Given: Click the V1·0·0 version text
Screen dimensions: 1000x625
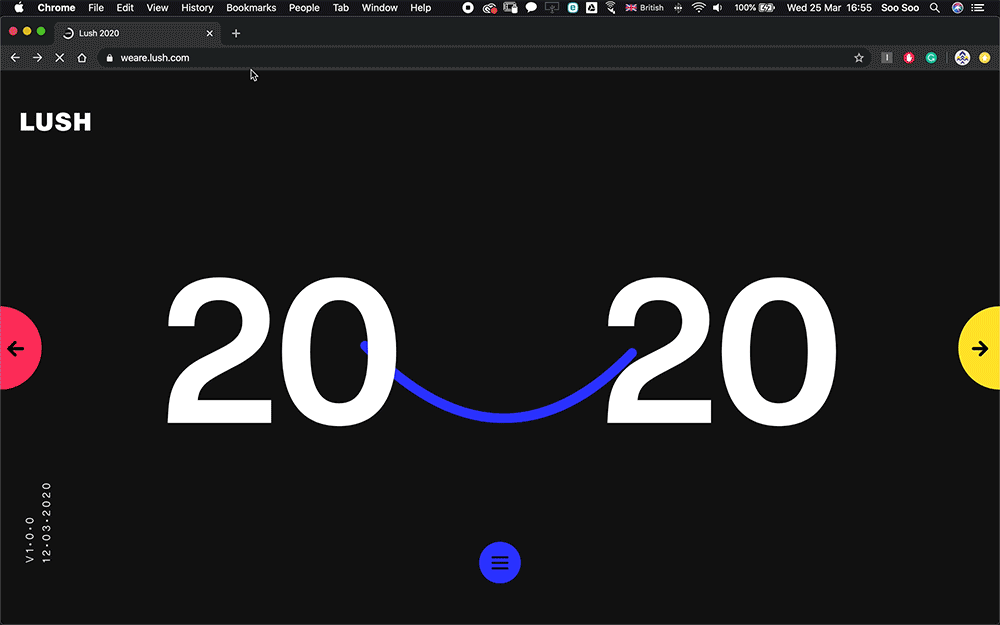Looking at the screenshot, I should [29, 540].
